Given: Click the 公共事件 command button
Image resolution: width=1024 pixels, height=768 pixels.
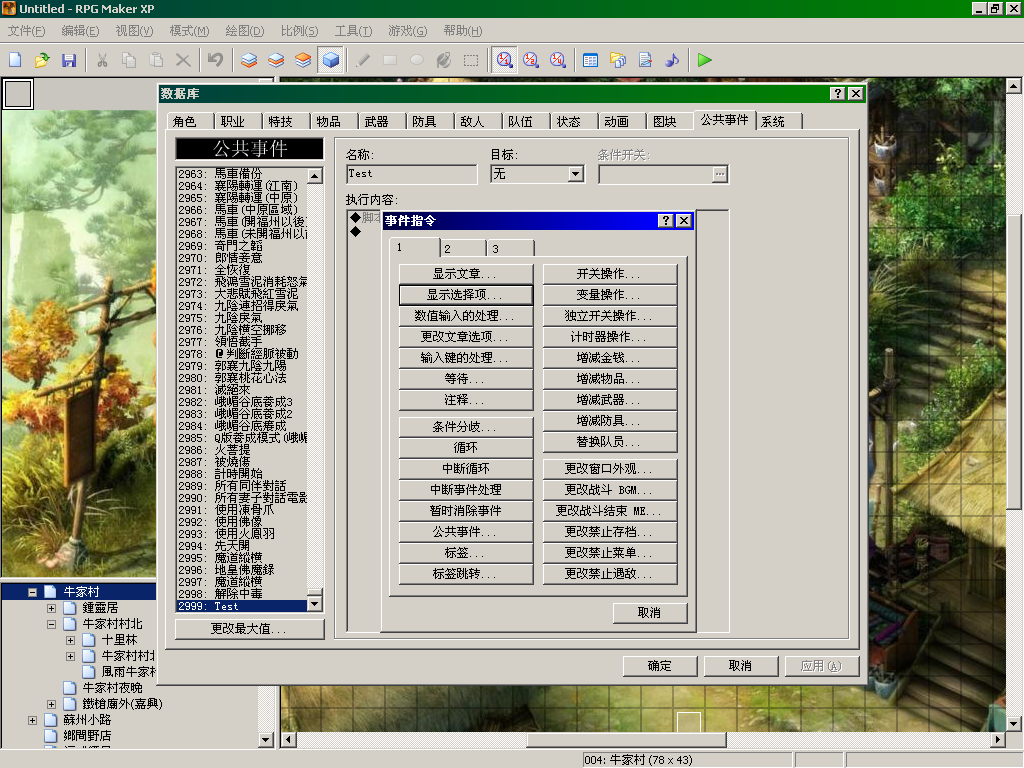Looking at the screenshot, I should pos(465,532).
